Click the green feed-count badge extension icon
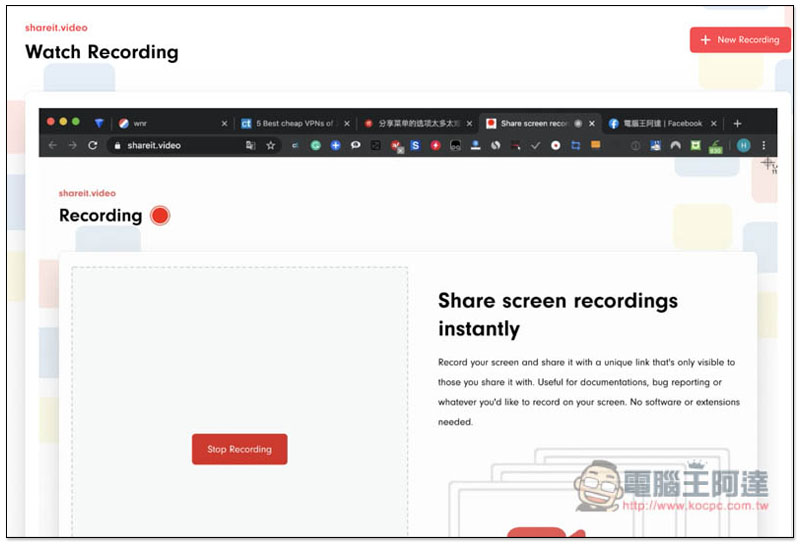The width and height of the screenshot is (800, 544). point(716,146)
